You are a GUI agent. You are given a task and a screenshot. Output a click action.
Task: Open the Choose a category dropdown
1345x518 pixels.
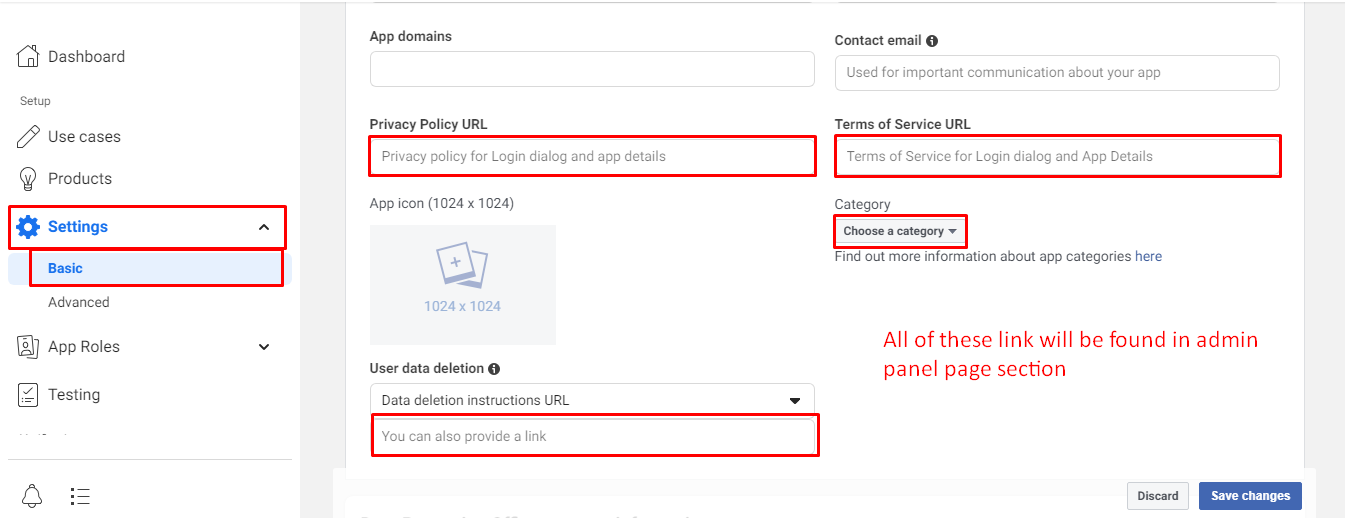point(900,231)
